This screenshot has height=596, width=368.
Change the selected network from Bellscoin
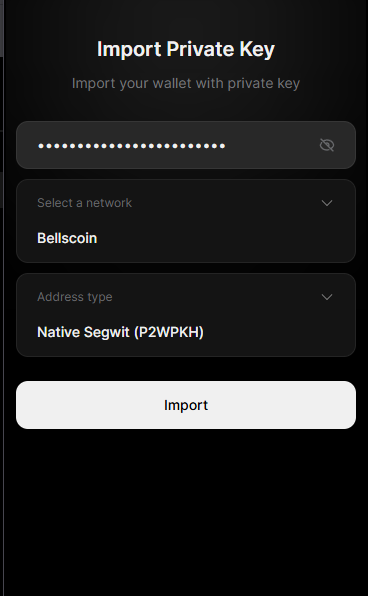186,221
